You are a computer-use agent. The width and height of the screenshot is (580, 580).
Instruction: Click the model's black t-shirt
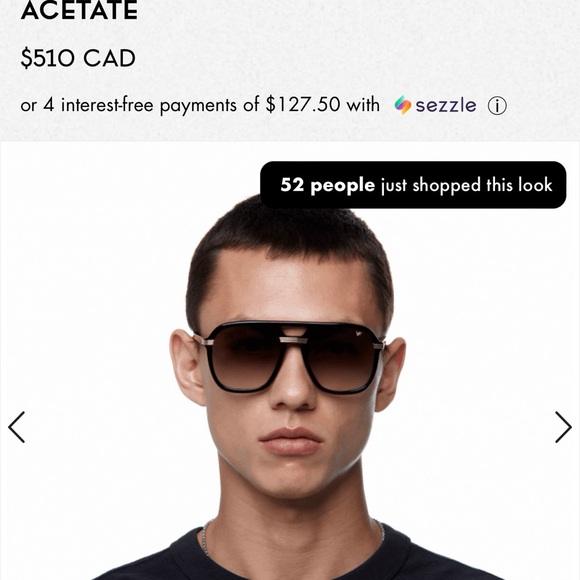294,559
